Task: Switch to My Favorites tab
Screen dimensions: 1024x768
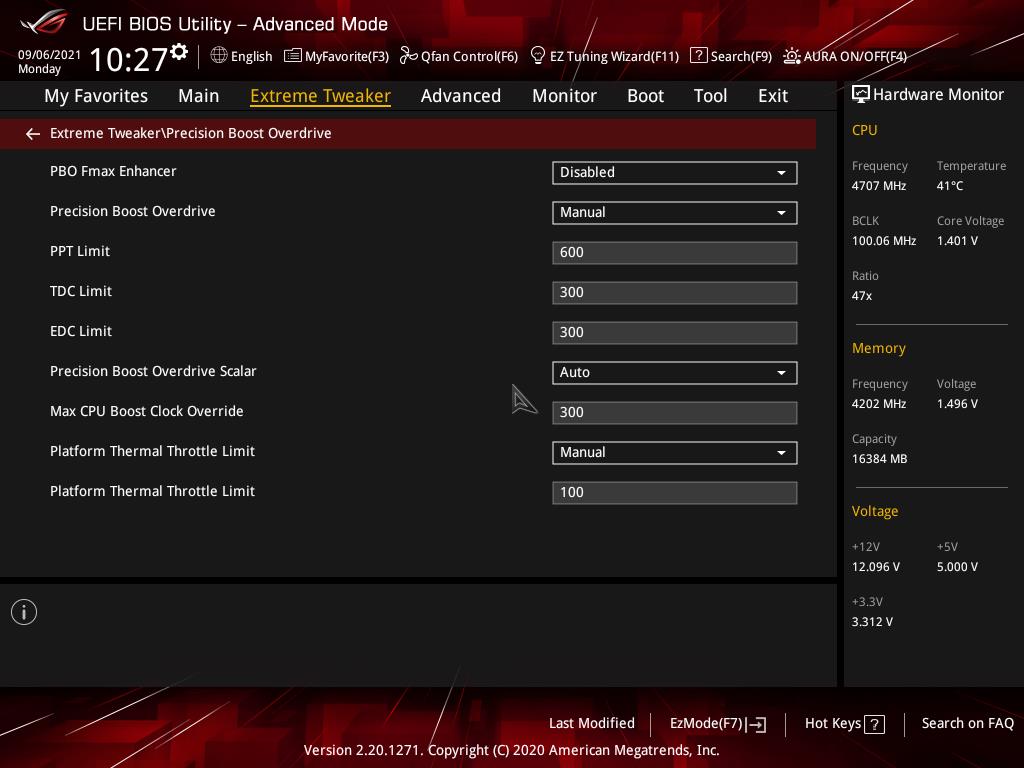Action: (x=96, y=96)
